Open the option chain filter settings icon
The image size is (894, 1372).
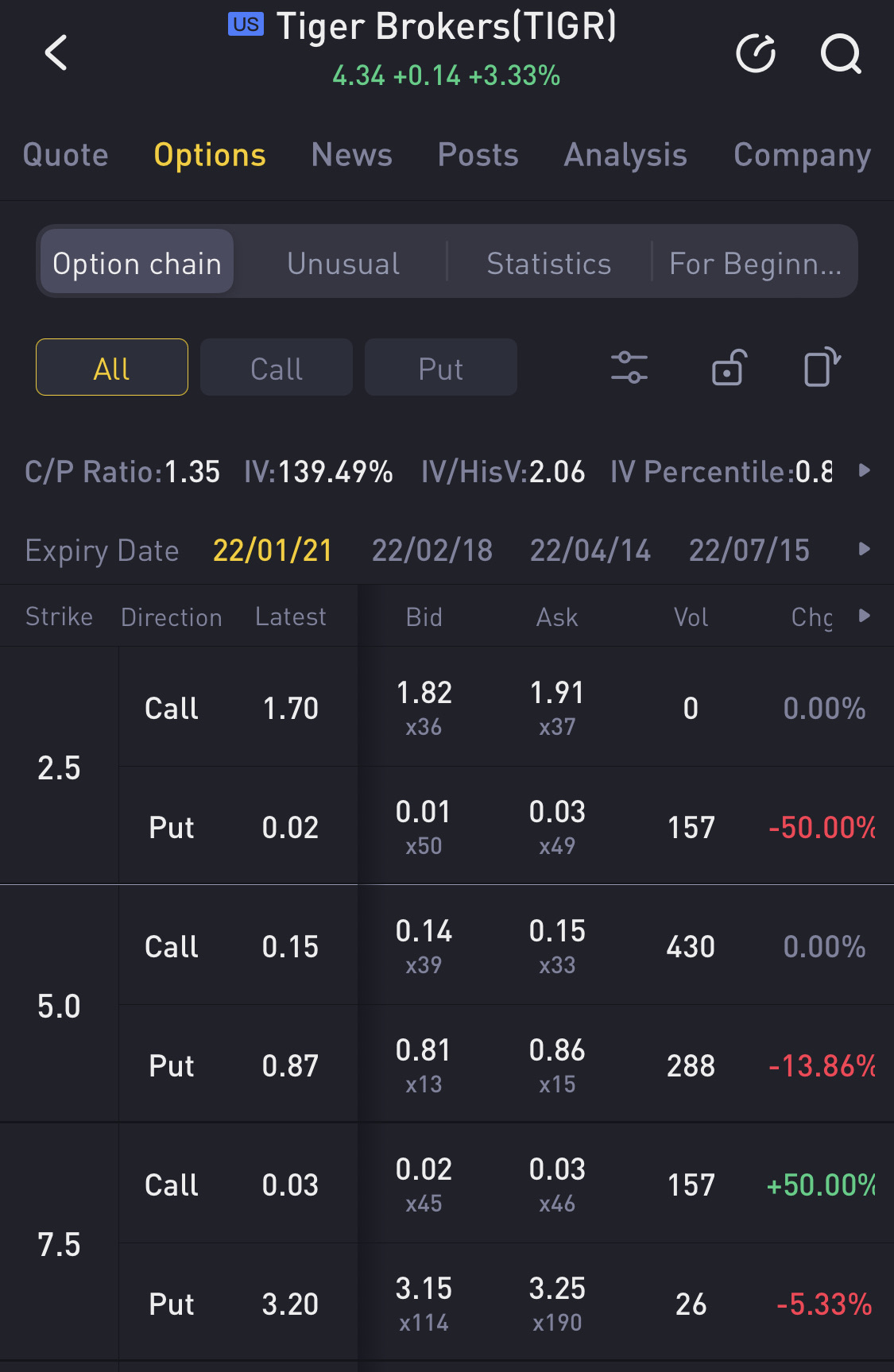629,368
